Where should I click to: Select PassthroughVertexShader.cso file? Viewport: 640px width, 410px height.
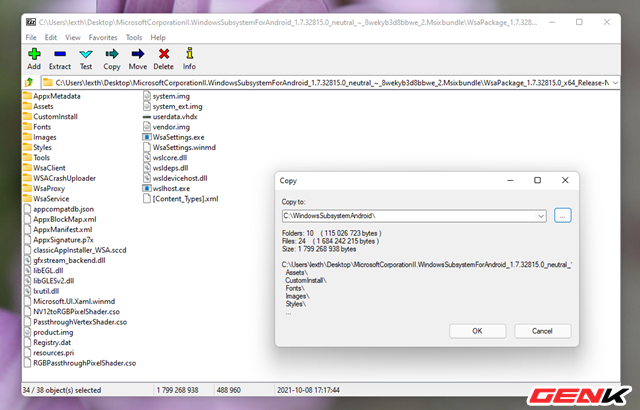point(76,322)
